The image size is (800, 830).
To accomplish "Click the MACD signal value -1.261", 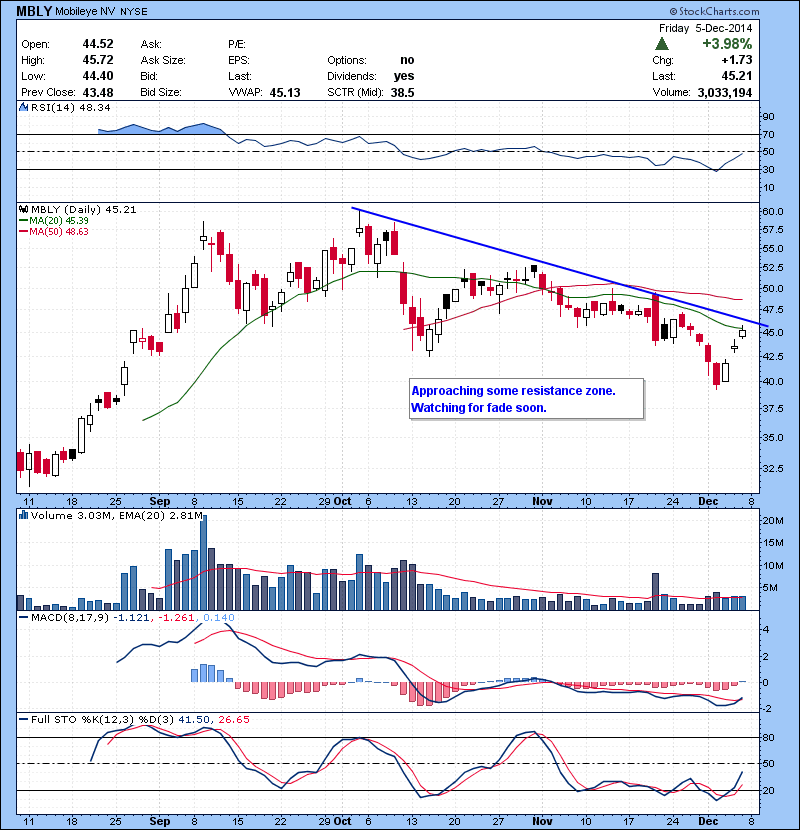I will pyautogui.click(x=176, y=617).
